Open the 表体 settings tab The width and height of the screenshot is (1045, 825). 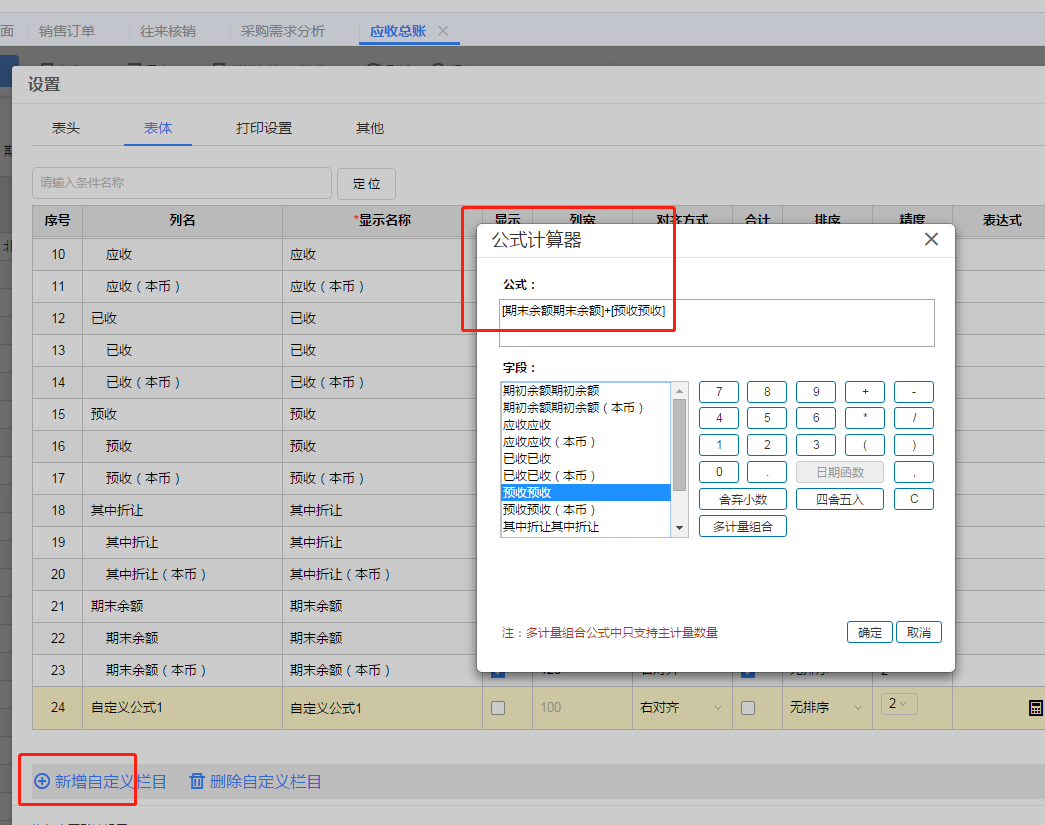click(158, 128)
